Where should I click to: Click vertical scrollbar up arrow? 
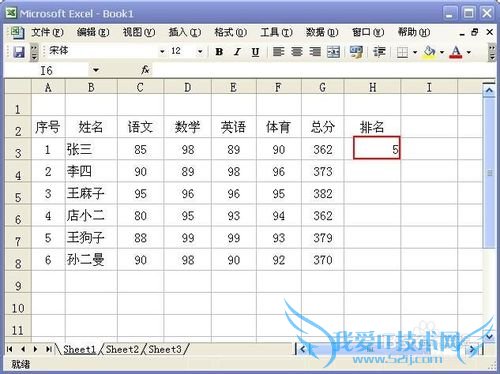coord(489,90)
